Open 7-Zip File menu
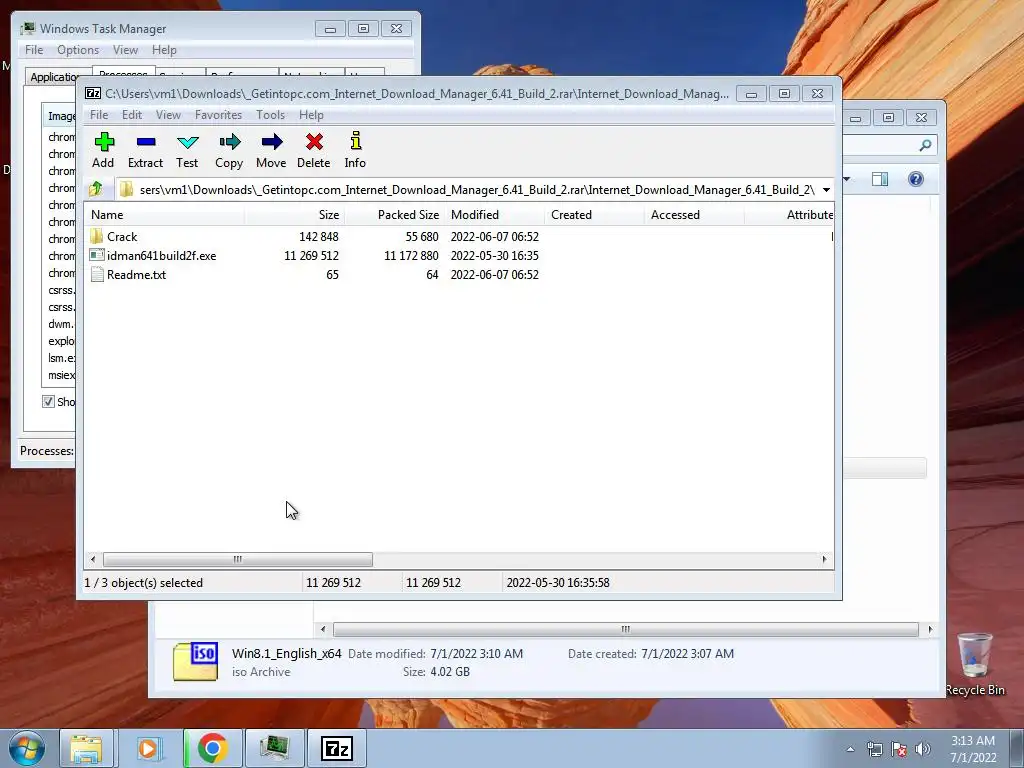Screen dimensions: 1024x768 point(99,114)
